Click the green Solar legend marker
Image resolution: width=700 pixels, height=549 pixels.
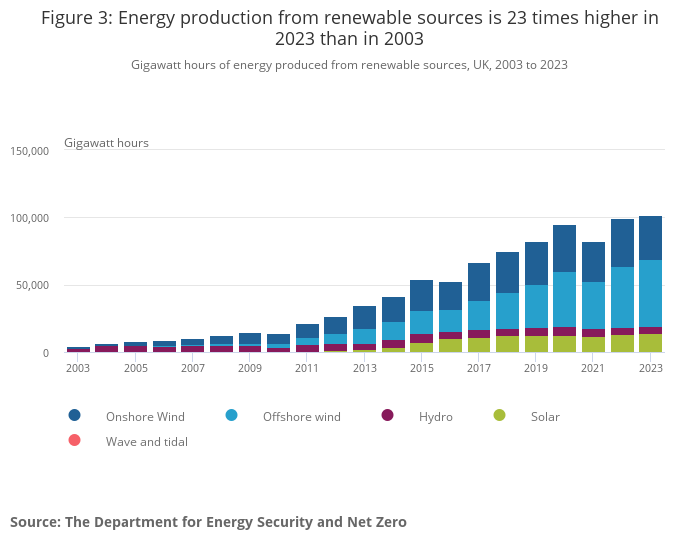click(500, 415)
